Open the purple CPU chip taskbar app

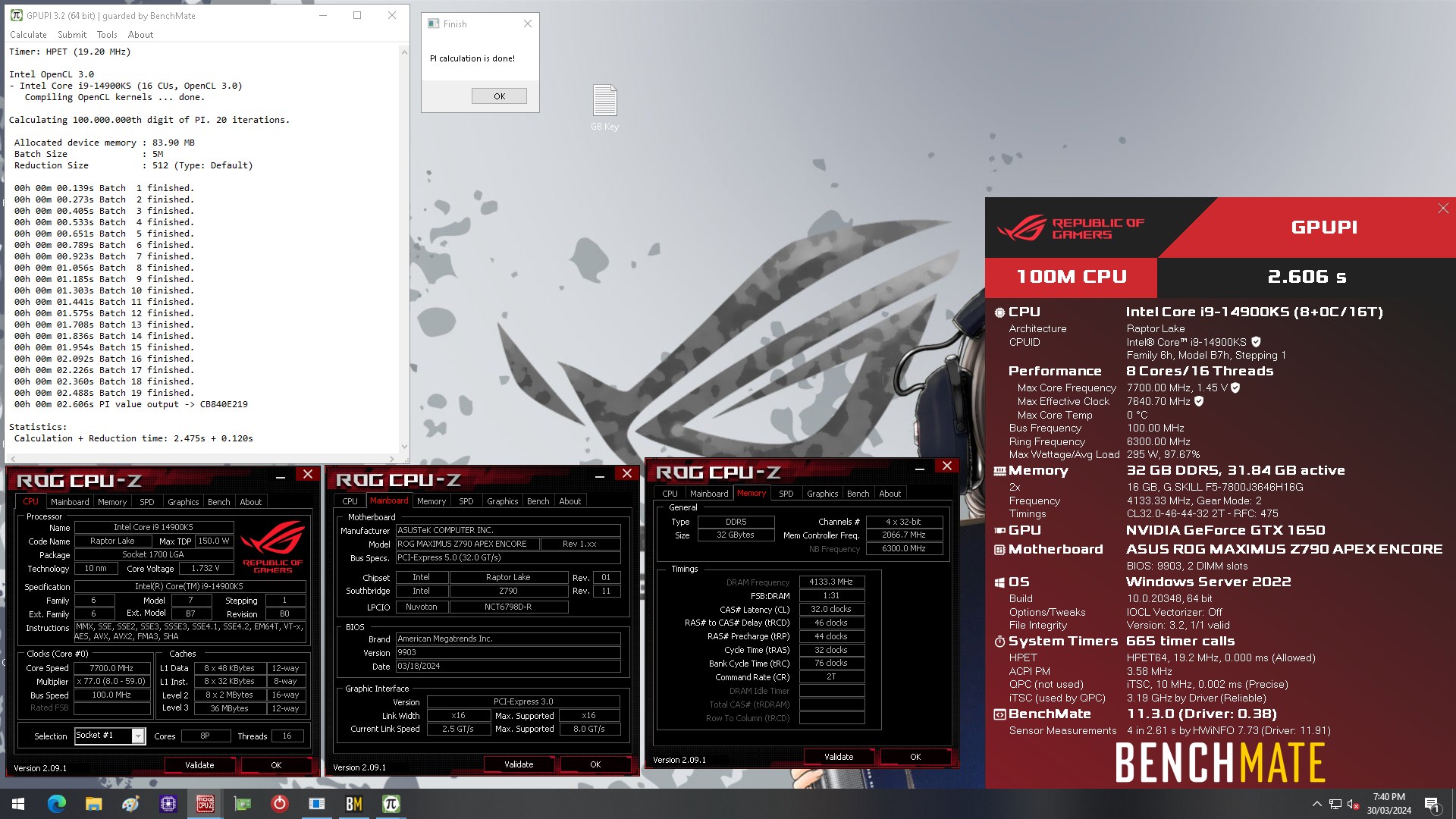click(x=168, y=804)
